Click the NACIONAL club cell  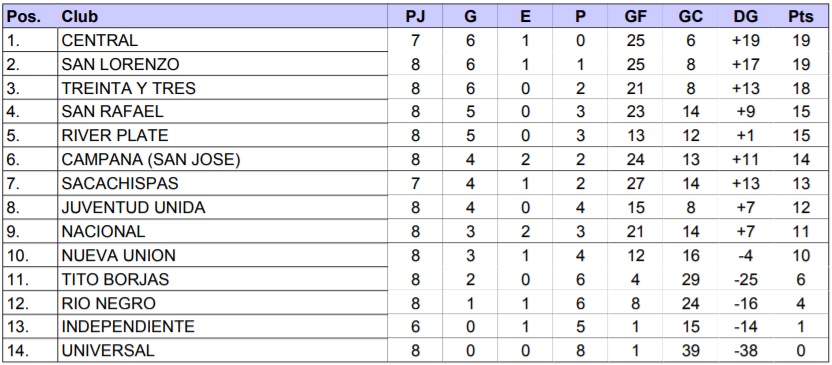(222, 231)
